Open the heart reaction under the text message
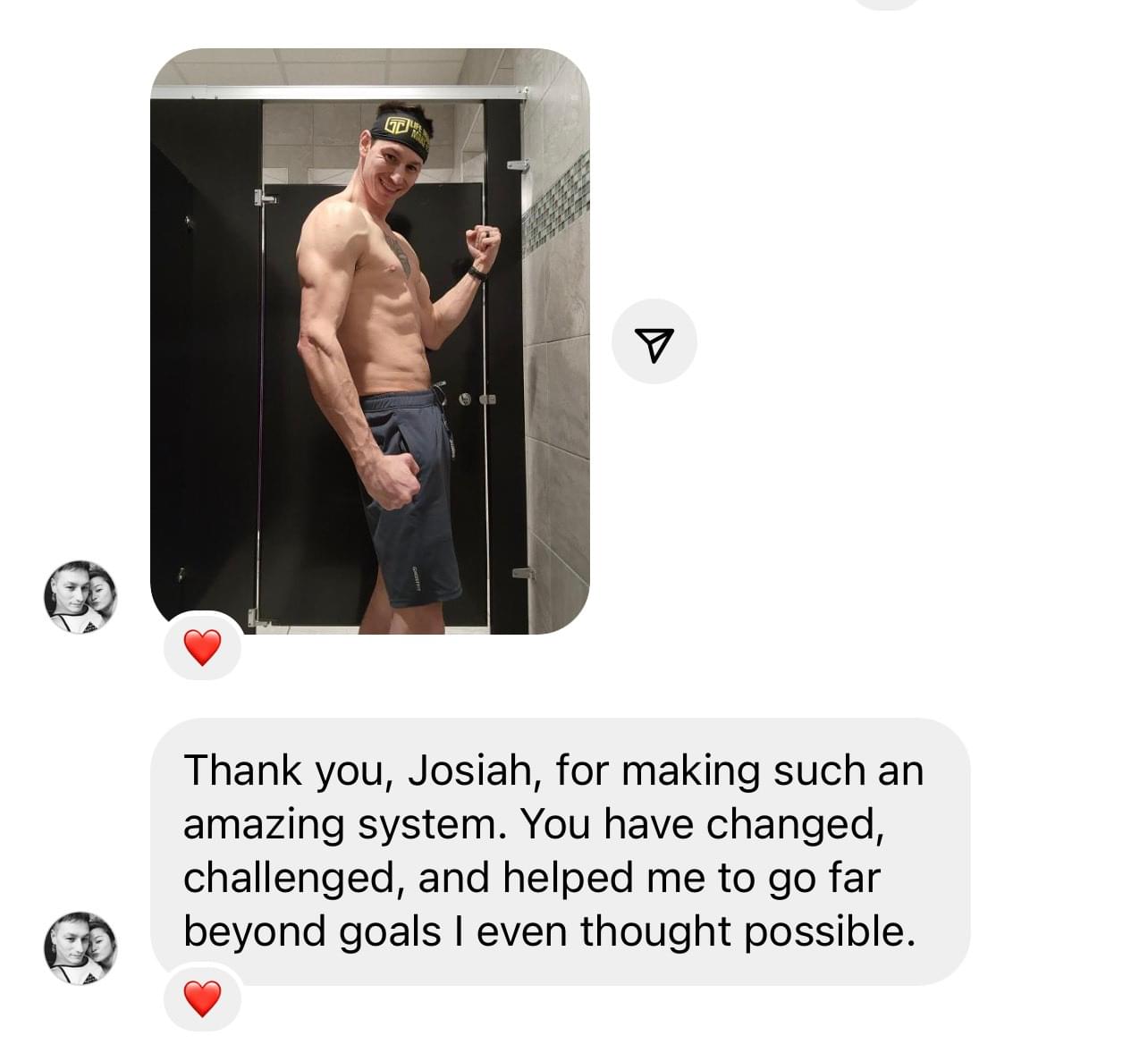The image size is (1148, 1044). tap(202, 998)
